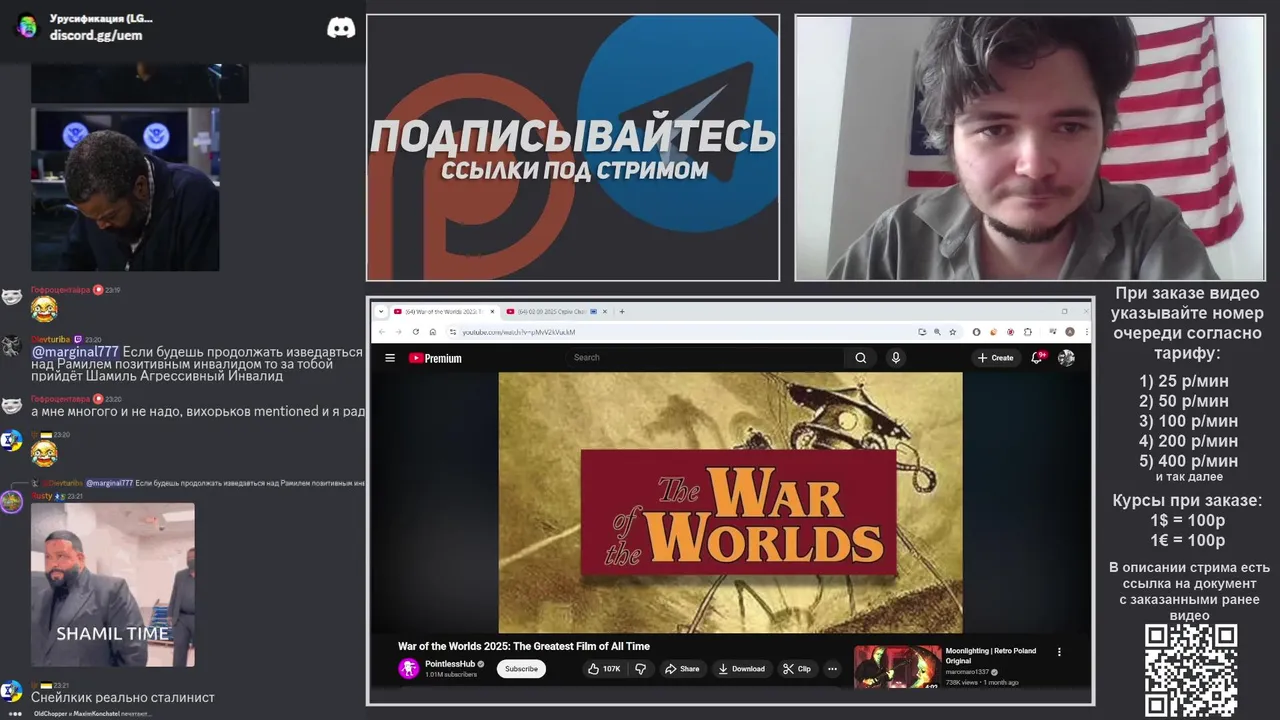
Task: Download the video
Action: coord(742,669)
